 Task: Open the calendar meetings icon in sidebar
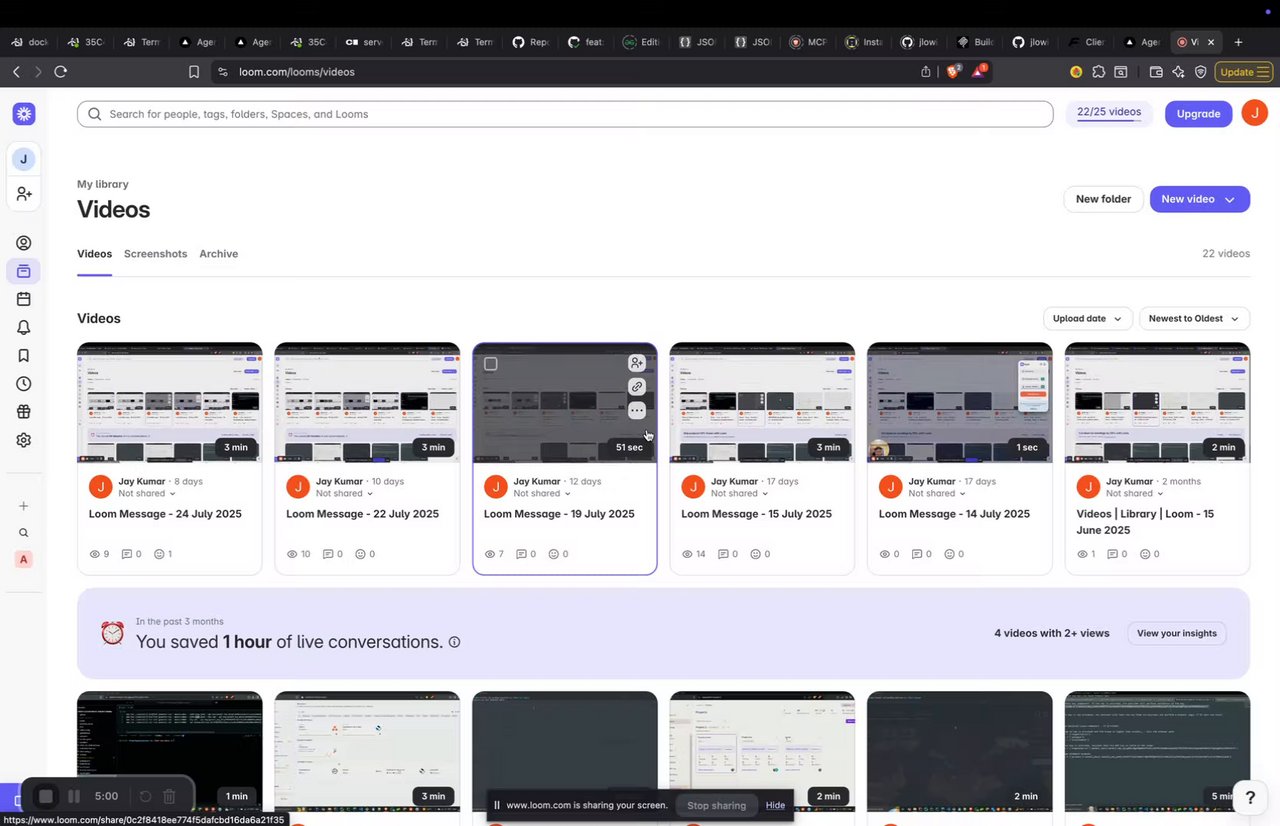(24, 299)
